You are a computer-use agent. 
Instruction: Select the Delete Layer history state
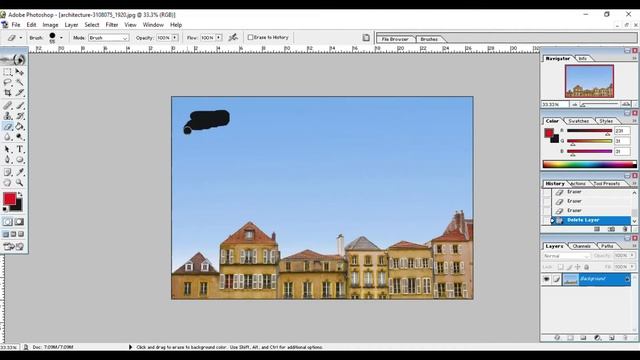pyautogui.click(x=591, y=220)
